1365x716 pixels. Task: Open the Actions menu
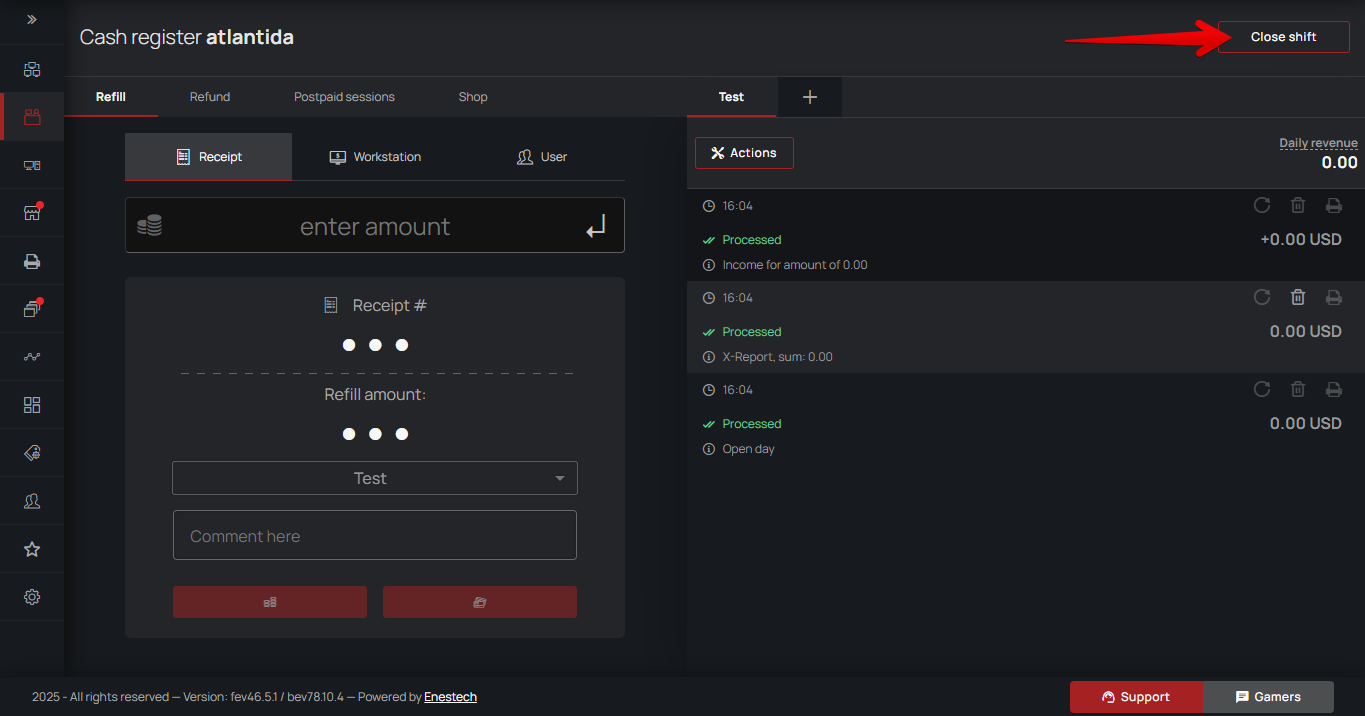click(x=744, y=153)
